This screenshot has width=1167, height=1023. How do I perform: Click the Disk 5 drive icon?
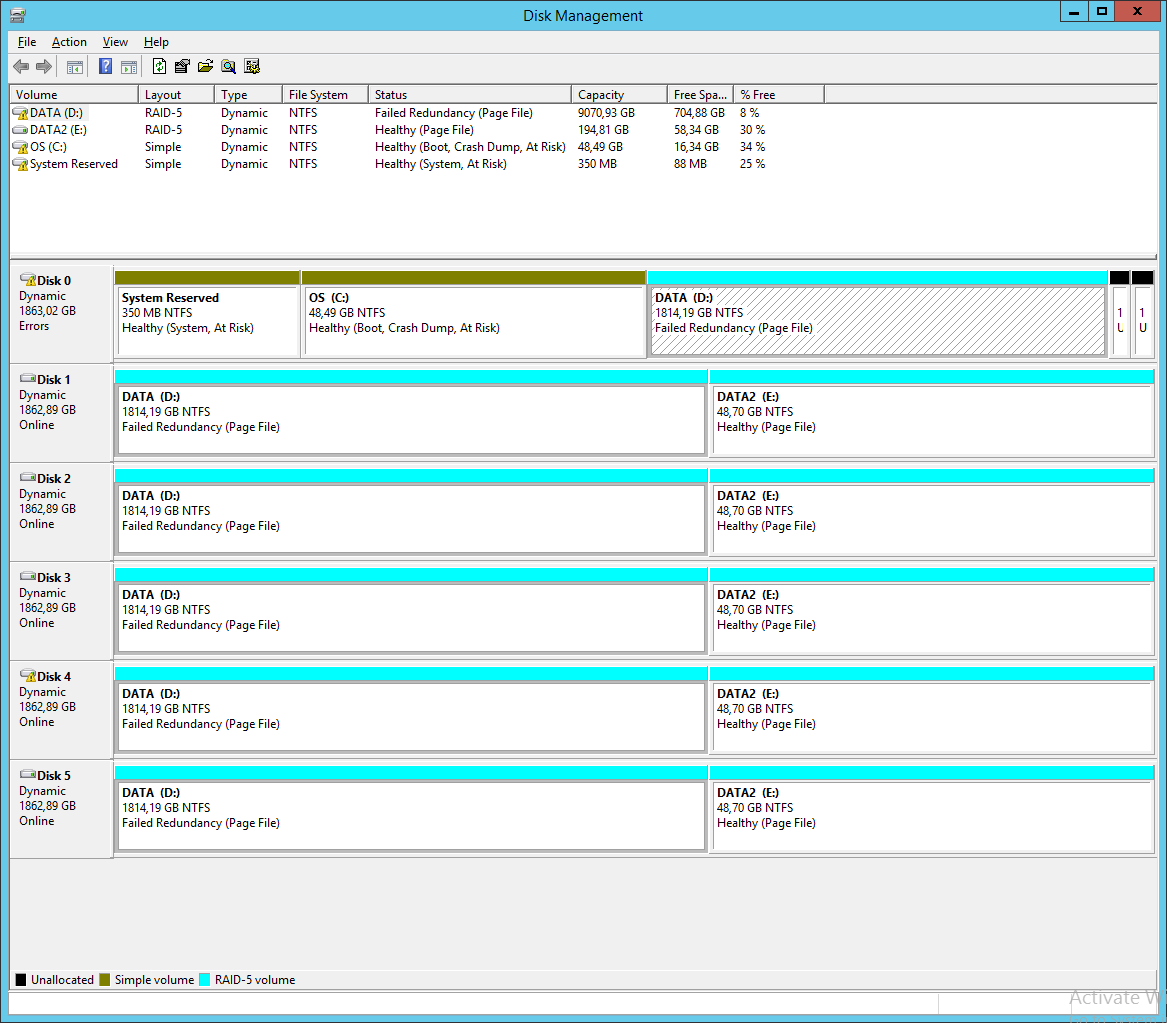click(28, 775)
